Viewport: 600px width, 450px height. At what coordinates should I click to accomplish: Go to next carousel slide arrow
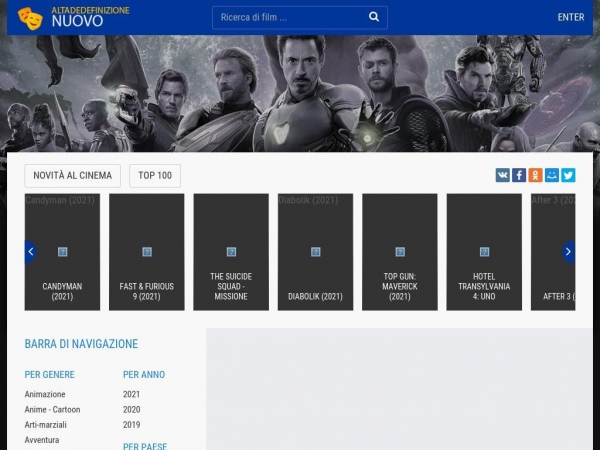pos(569,252)
